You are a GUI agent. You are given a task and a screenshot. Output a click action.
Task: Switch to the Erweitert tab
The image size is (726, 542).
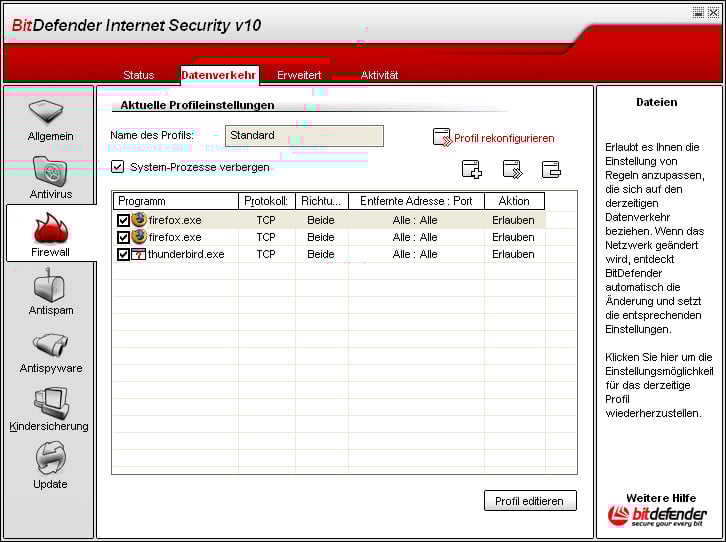(299, 75)
